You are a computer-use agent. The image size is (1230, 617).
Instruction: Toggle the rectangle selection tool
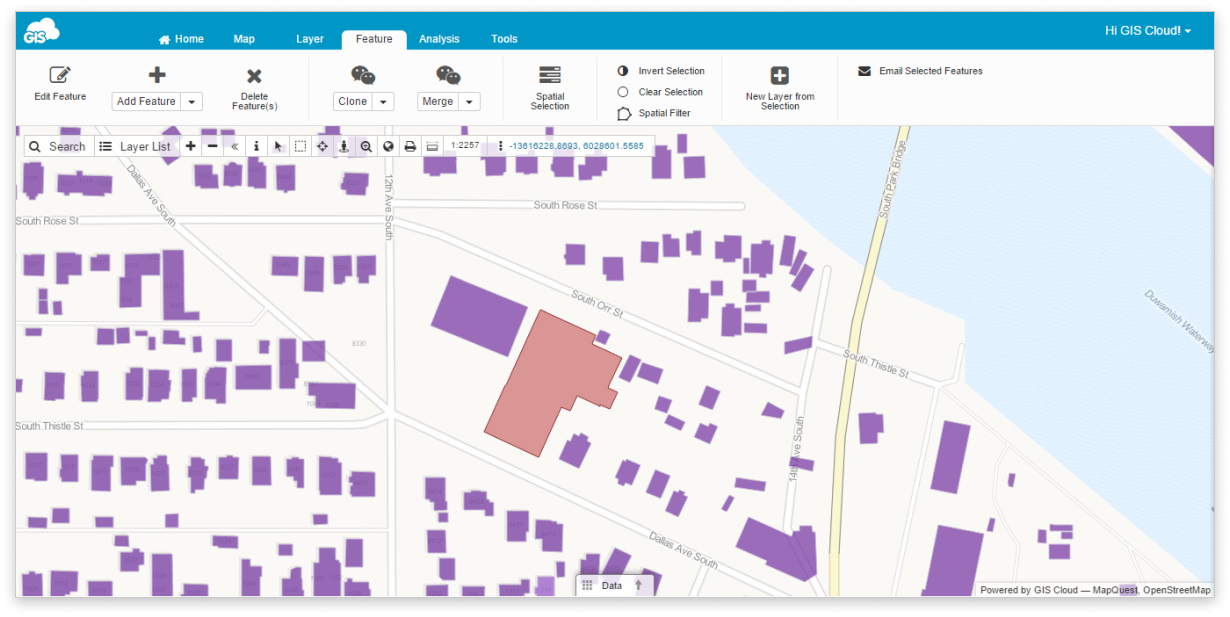click(x=300, y=146)
